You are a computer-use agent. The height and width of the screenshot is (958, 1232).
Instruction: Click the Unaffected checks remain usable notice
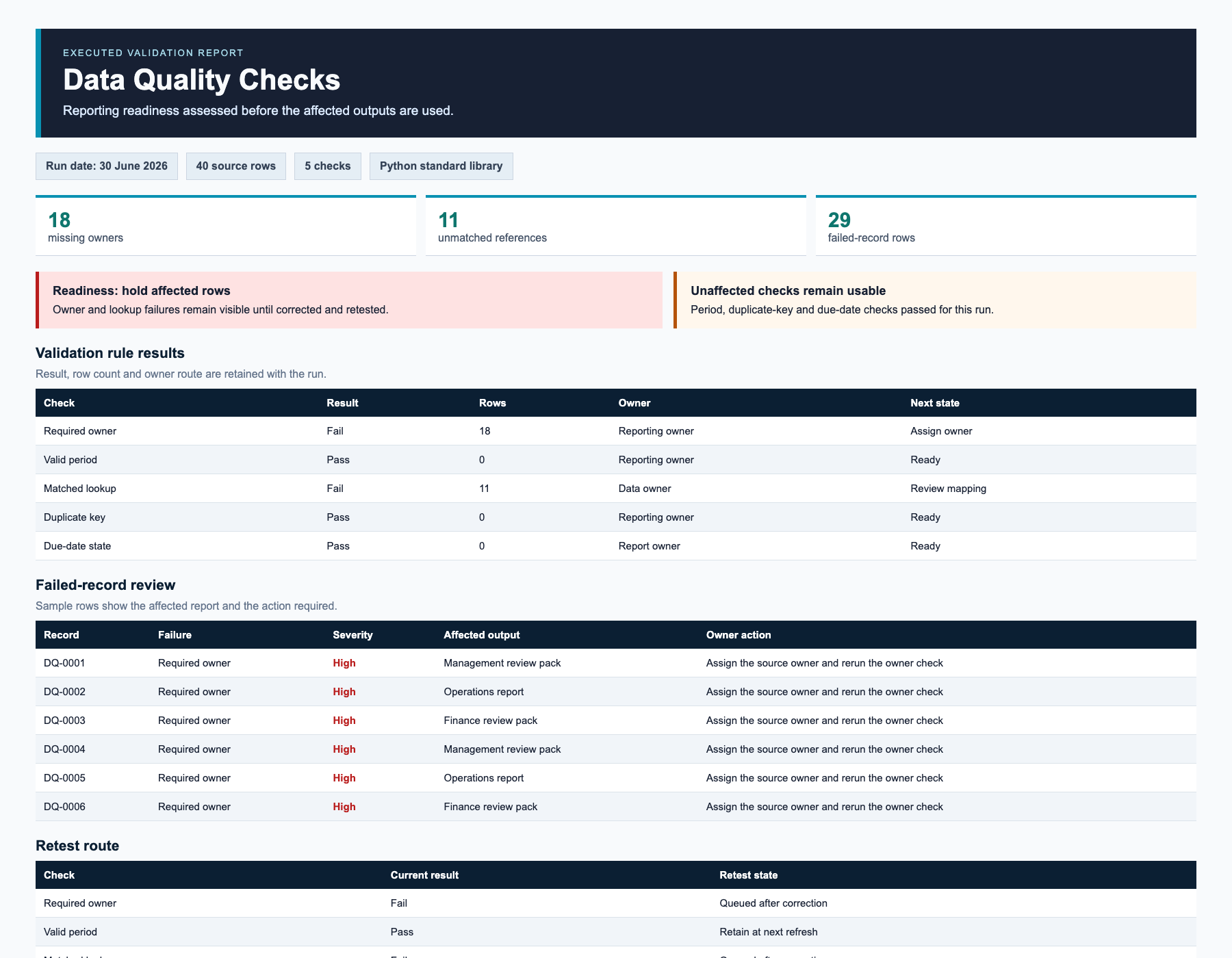click(935, 300)
